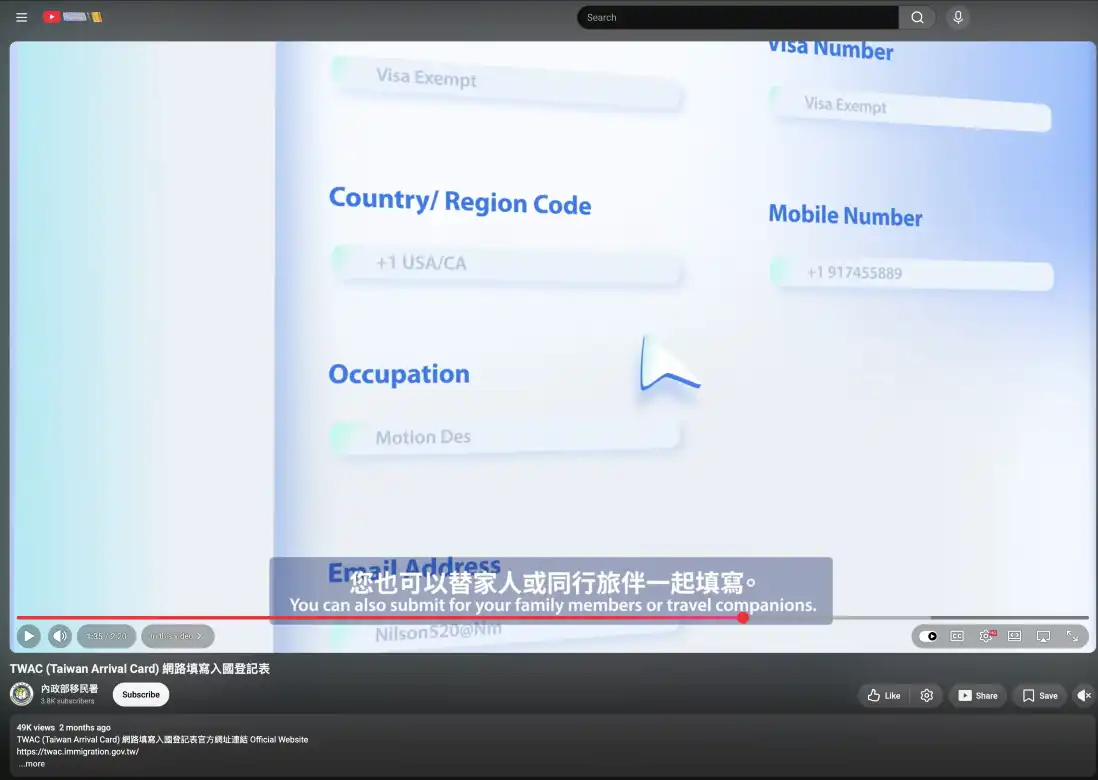Save the video to a playlist
This screenshot has height=780, width=1098.
click(x=1040, y=695)
